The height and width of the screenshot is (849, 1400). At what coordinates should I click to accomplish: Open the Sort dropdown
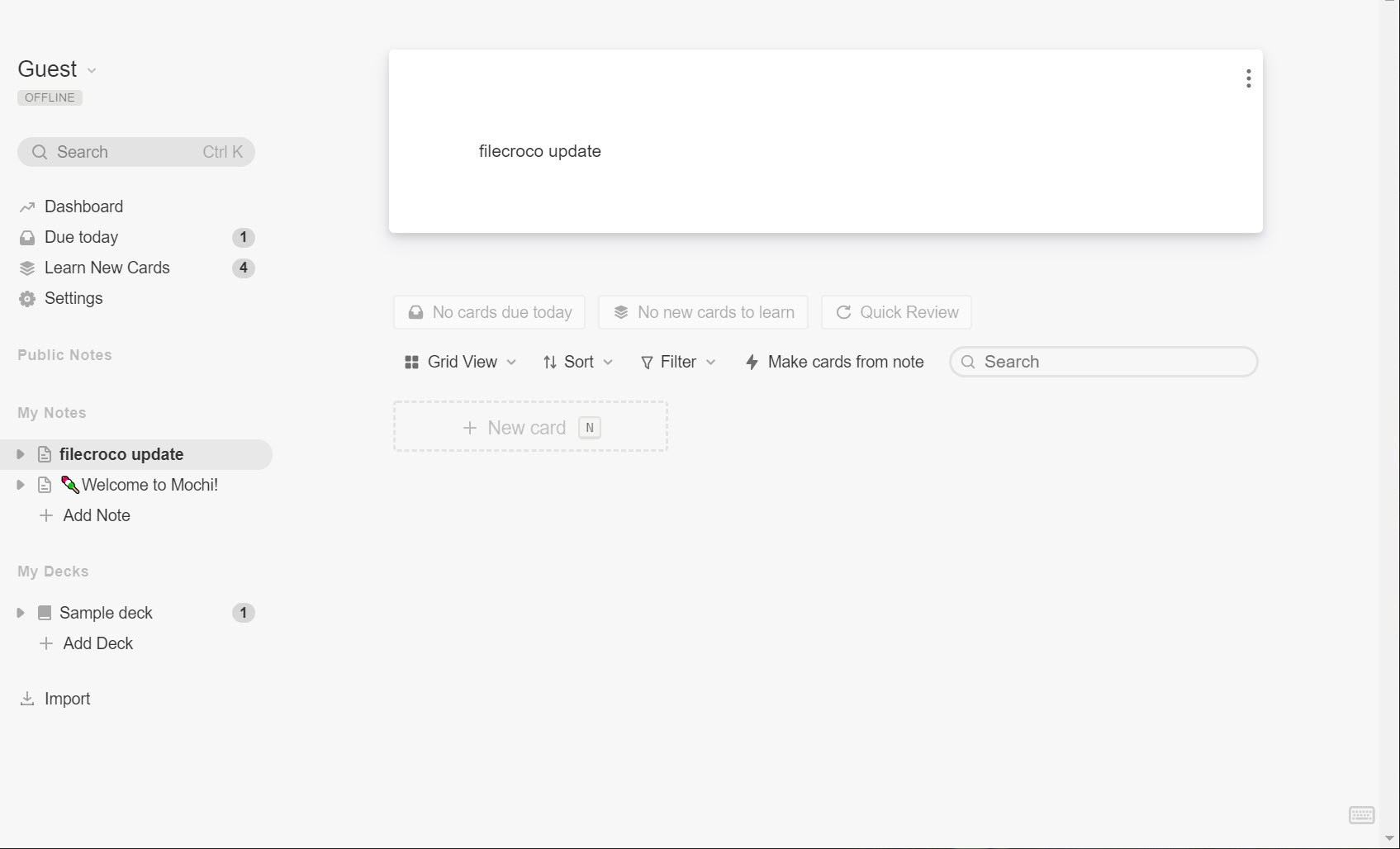[577, 362]
